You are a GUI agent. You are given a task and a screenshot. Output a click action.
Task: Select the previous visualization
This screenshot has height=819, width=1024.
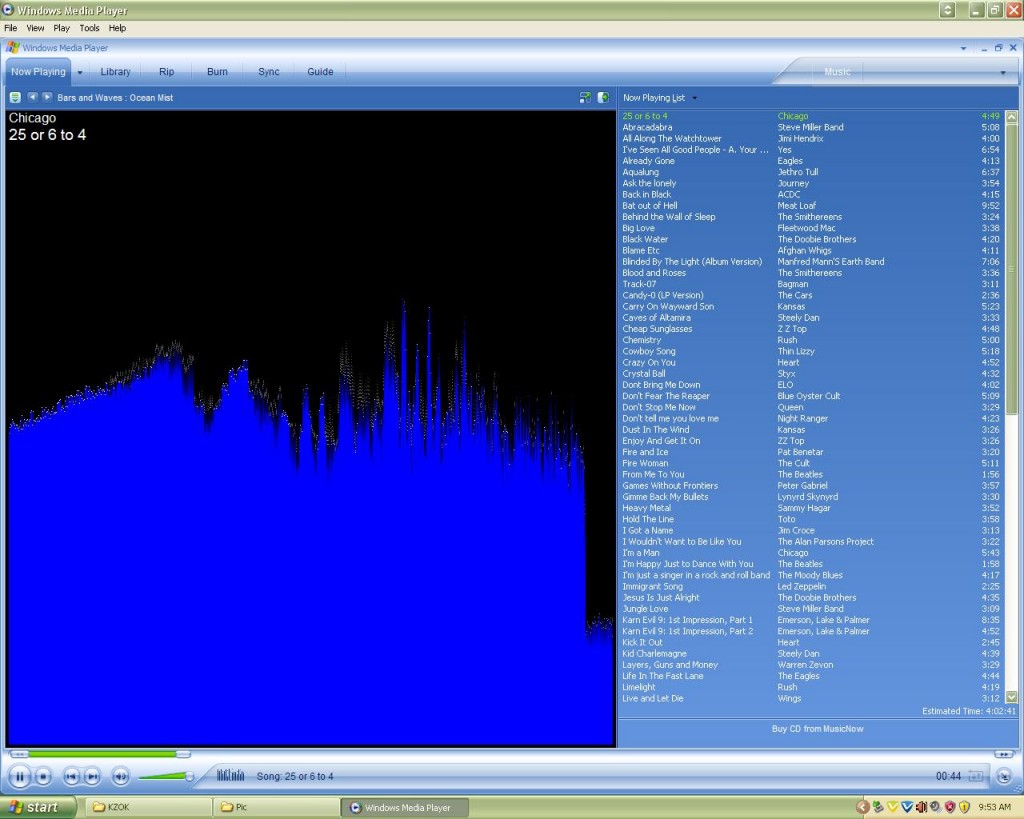click(32, 97)
